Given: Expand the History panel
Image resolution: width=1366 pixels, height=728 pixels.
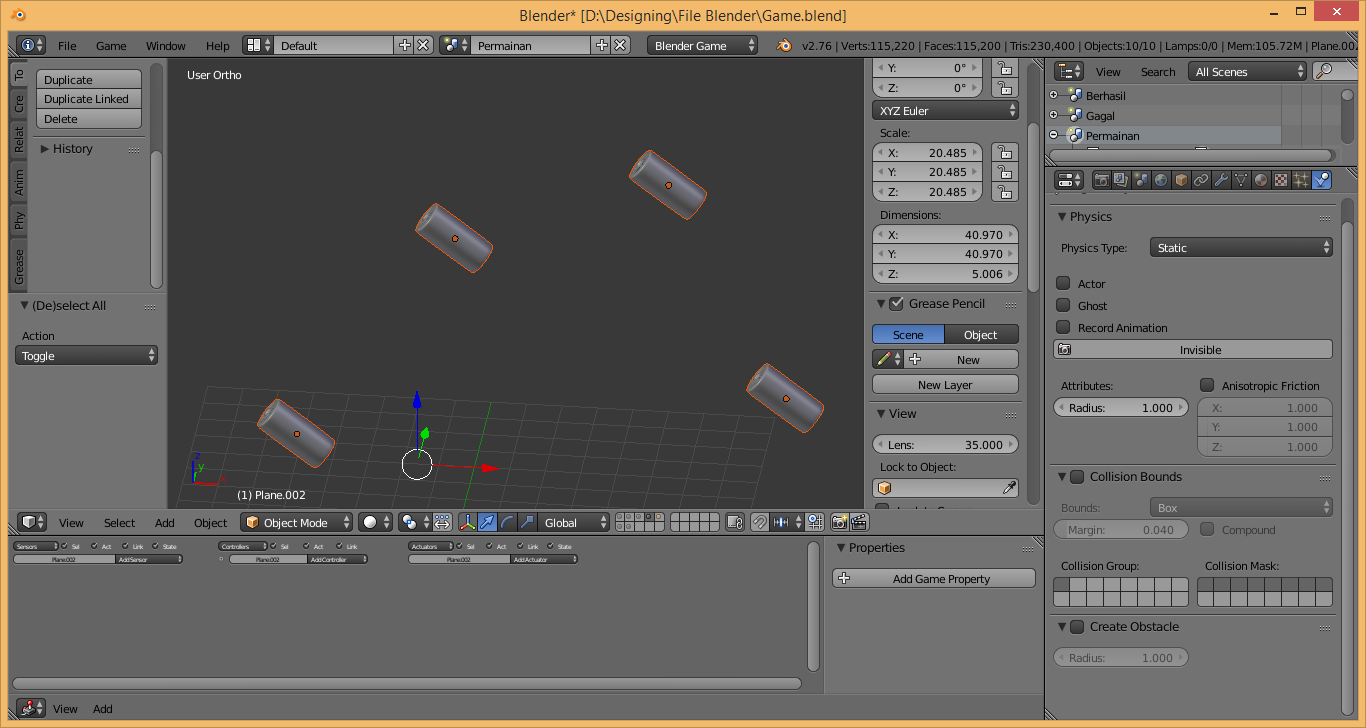Looking at the screenshot, I should pos(72,149).
